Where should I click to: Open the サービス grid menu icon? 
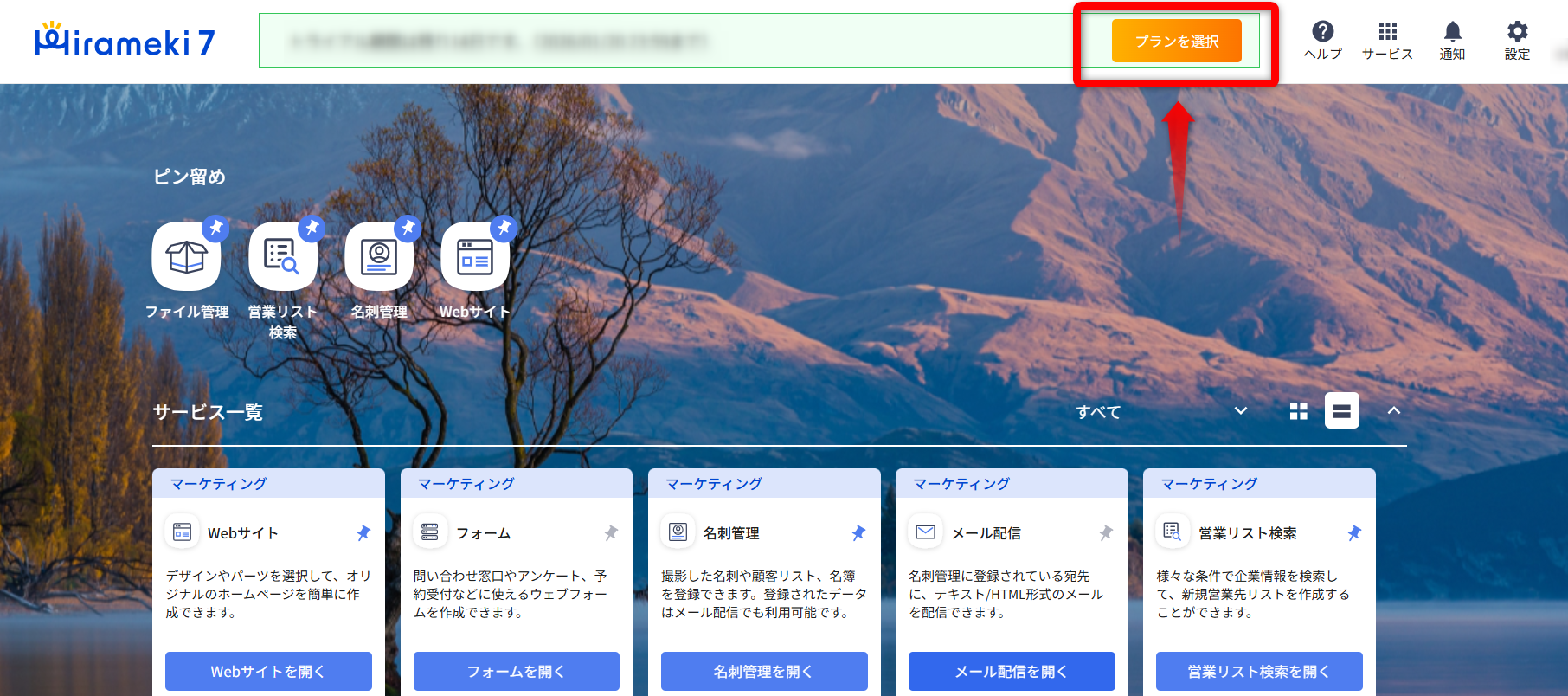[x=1387, y=41]
